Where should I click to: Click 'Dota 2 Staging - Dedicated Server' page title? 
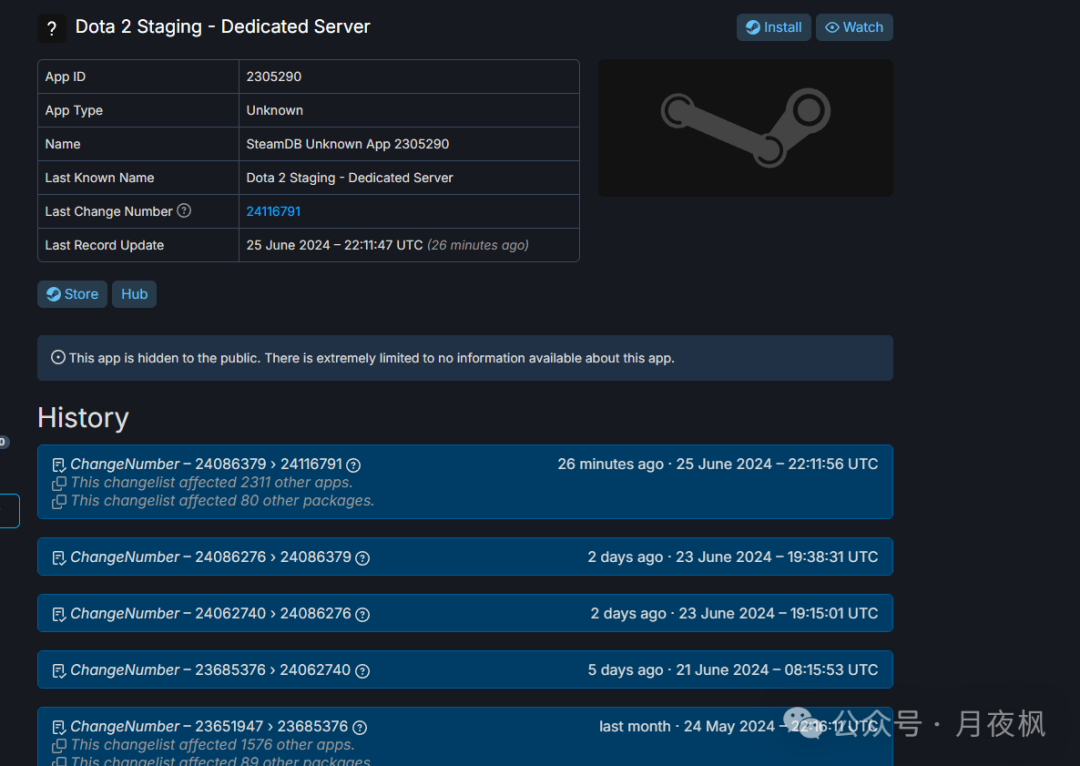pyautogui.click(x=222, y=27)
